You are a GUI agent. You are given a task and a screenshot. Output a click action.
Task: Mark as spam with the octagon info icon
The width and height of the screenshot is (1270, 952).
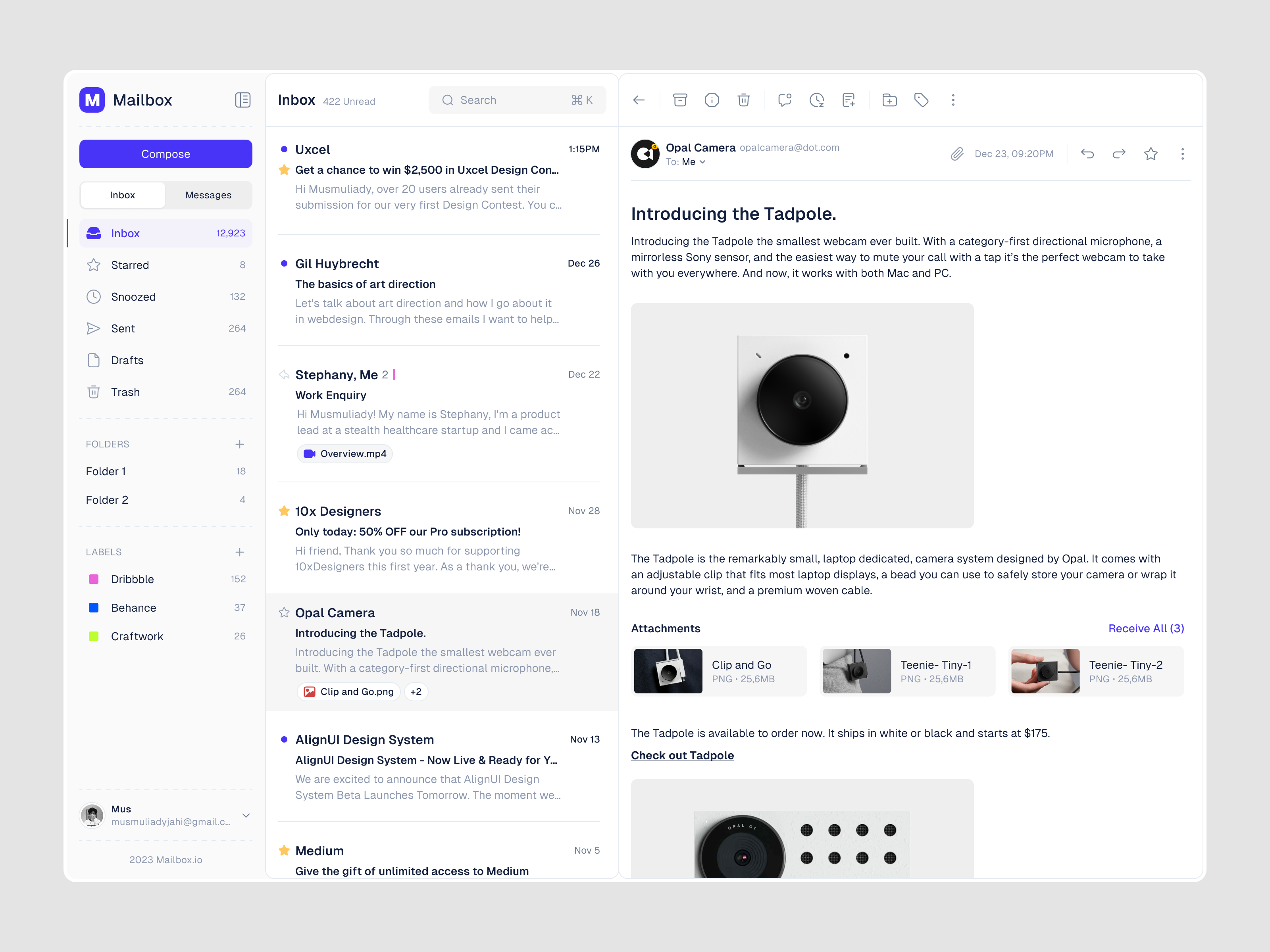[x=712, y=100]
